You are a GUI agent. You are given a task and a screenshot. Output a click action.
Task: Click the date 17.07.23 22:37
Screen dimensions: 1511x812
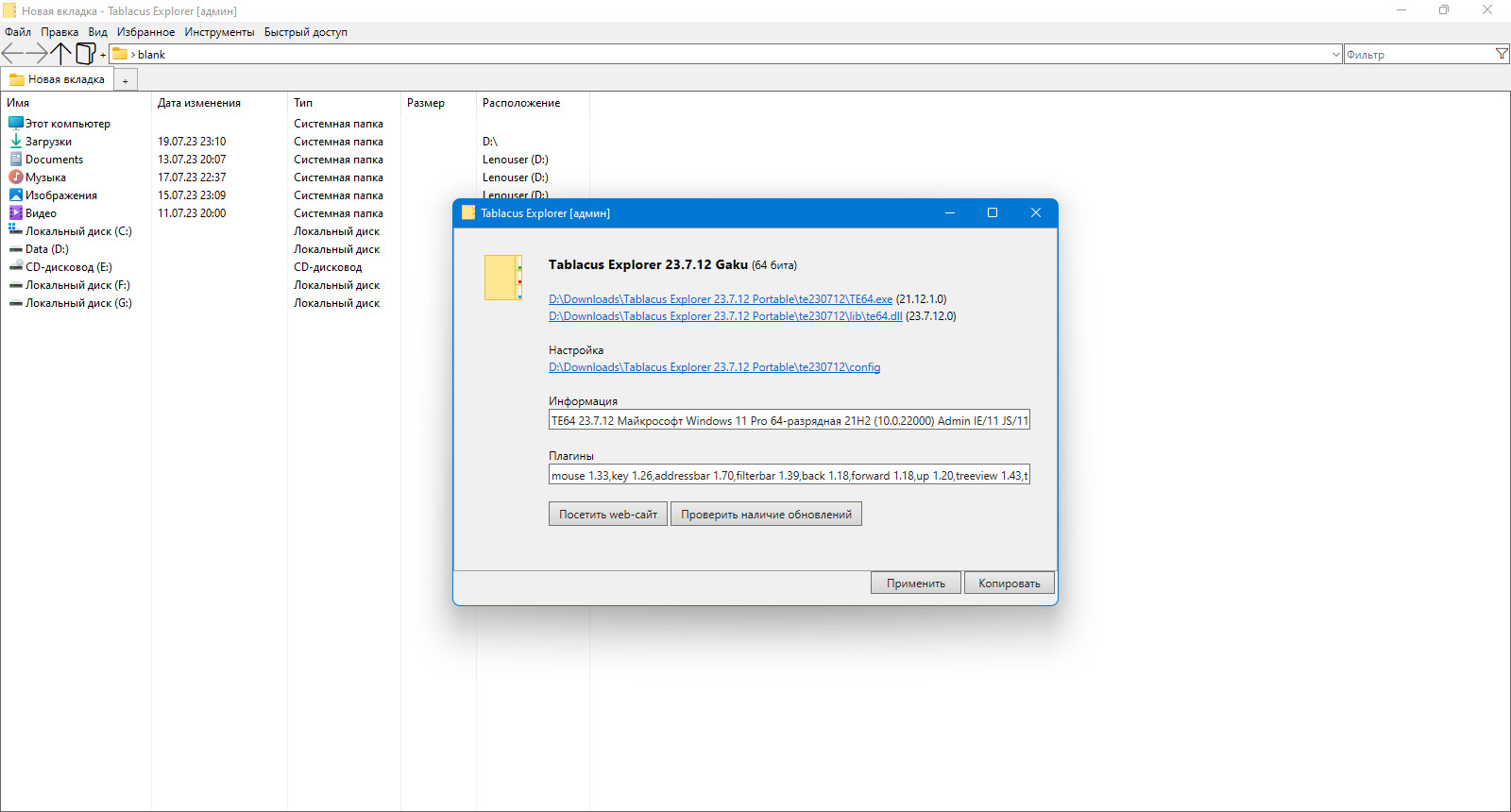point(192,178)
